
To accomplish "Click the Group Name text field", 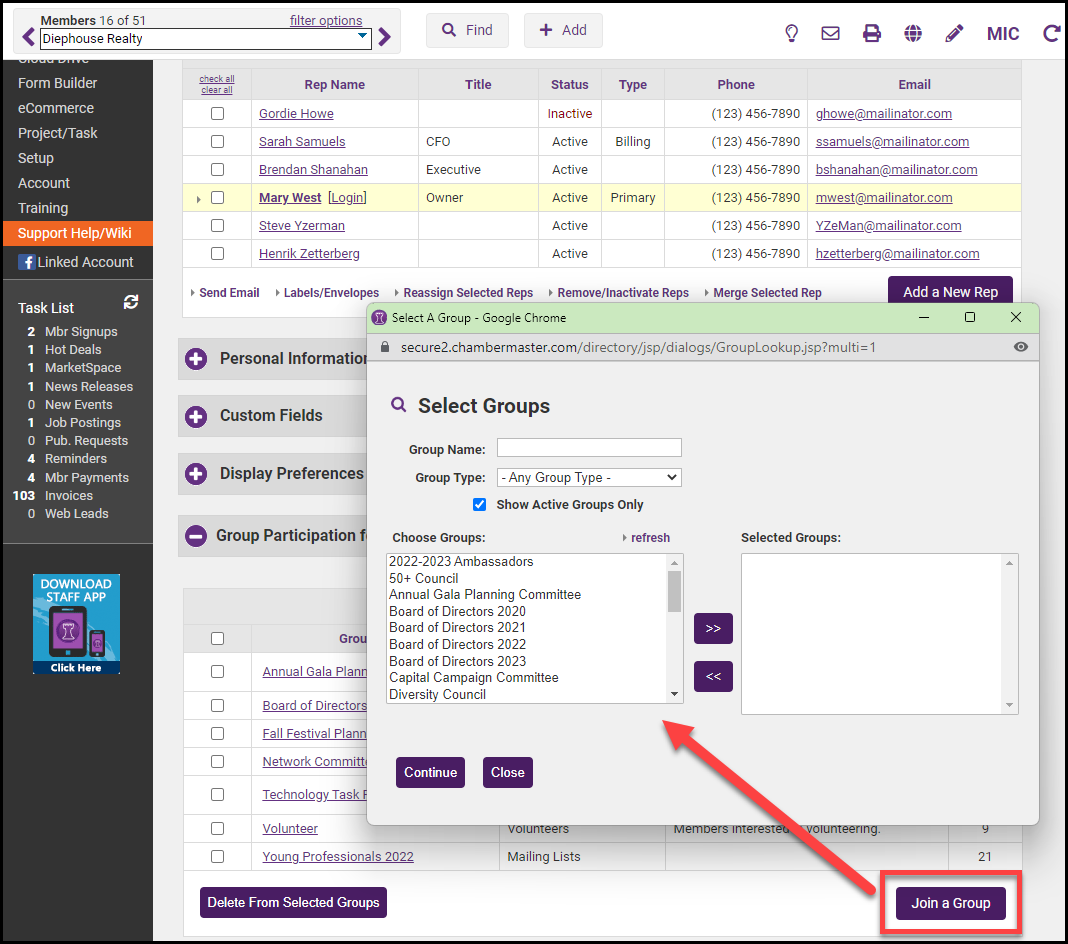I will coord(589,448).
